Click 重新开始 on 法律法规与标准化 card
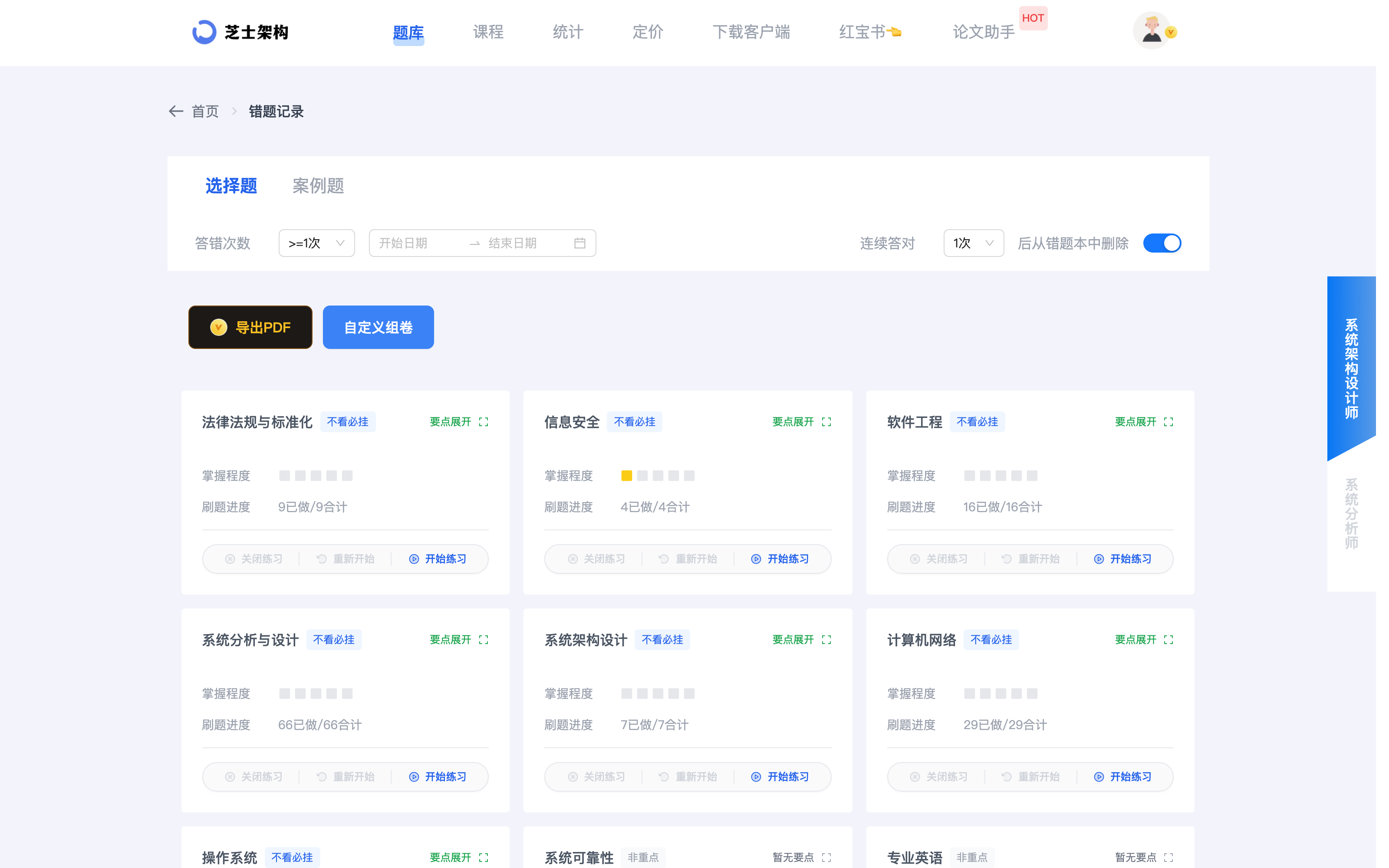Image resolution: width=1389 pixels, height=868 pixels. (x=346, y=559)
